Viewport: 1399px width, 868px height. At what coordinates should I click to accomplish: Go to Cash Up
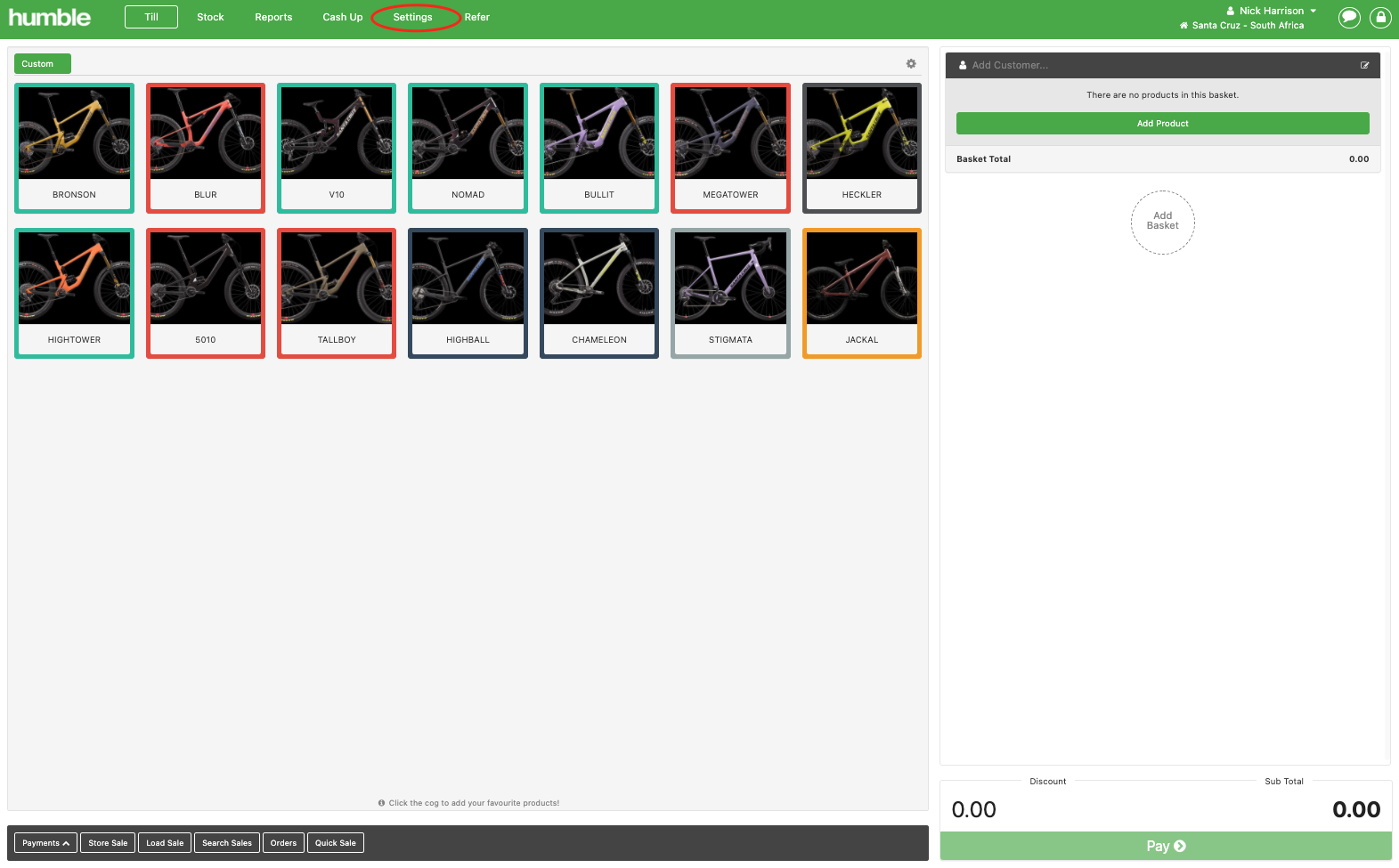point(343,17)
